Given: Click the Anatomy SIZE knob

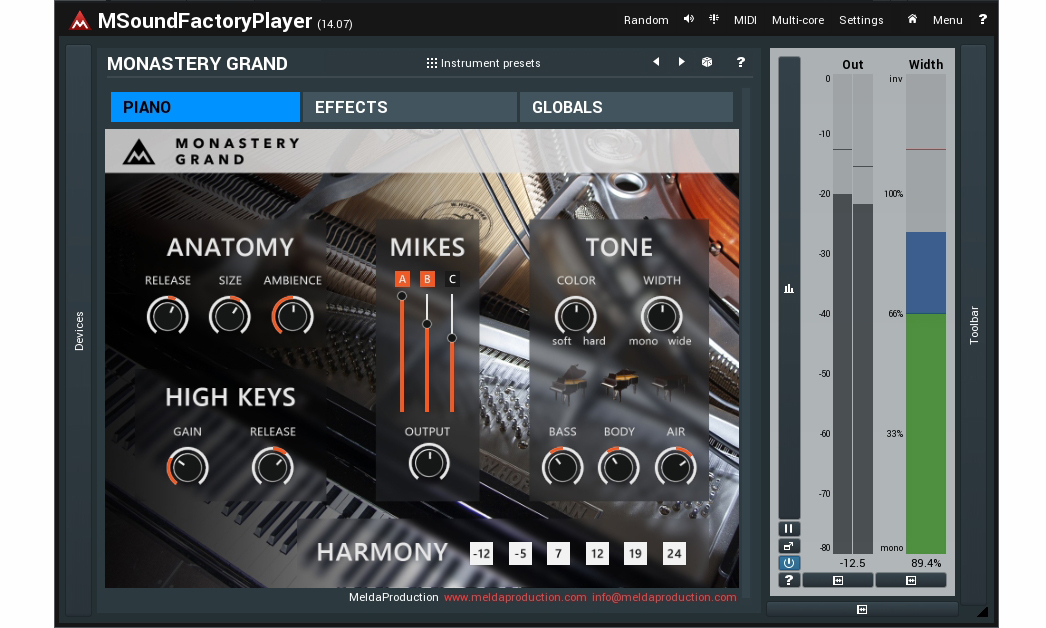Looking at the screenshot, I should [x=229, y=315].
